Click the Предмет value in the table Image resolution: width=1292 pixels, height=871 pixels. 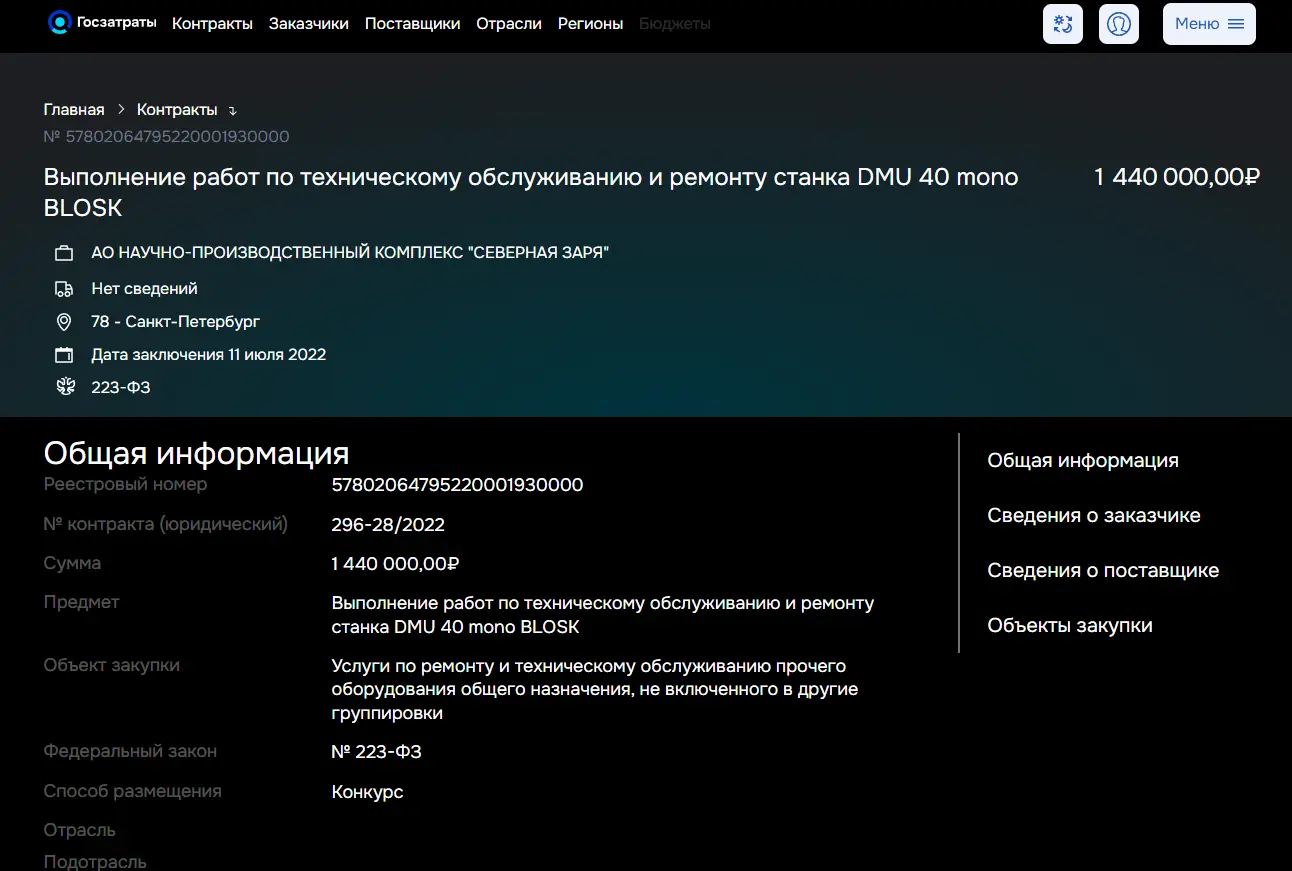point(603,615)
